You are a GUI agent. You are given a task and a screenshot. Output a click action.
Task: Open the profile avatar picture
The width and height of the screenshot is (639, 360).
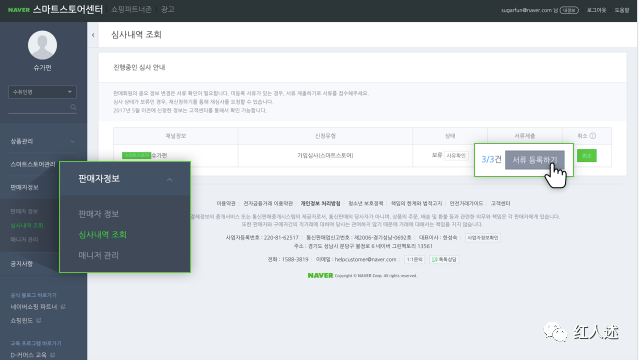pyautogui.click(x=42, y=45)
